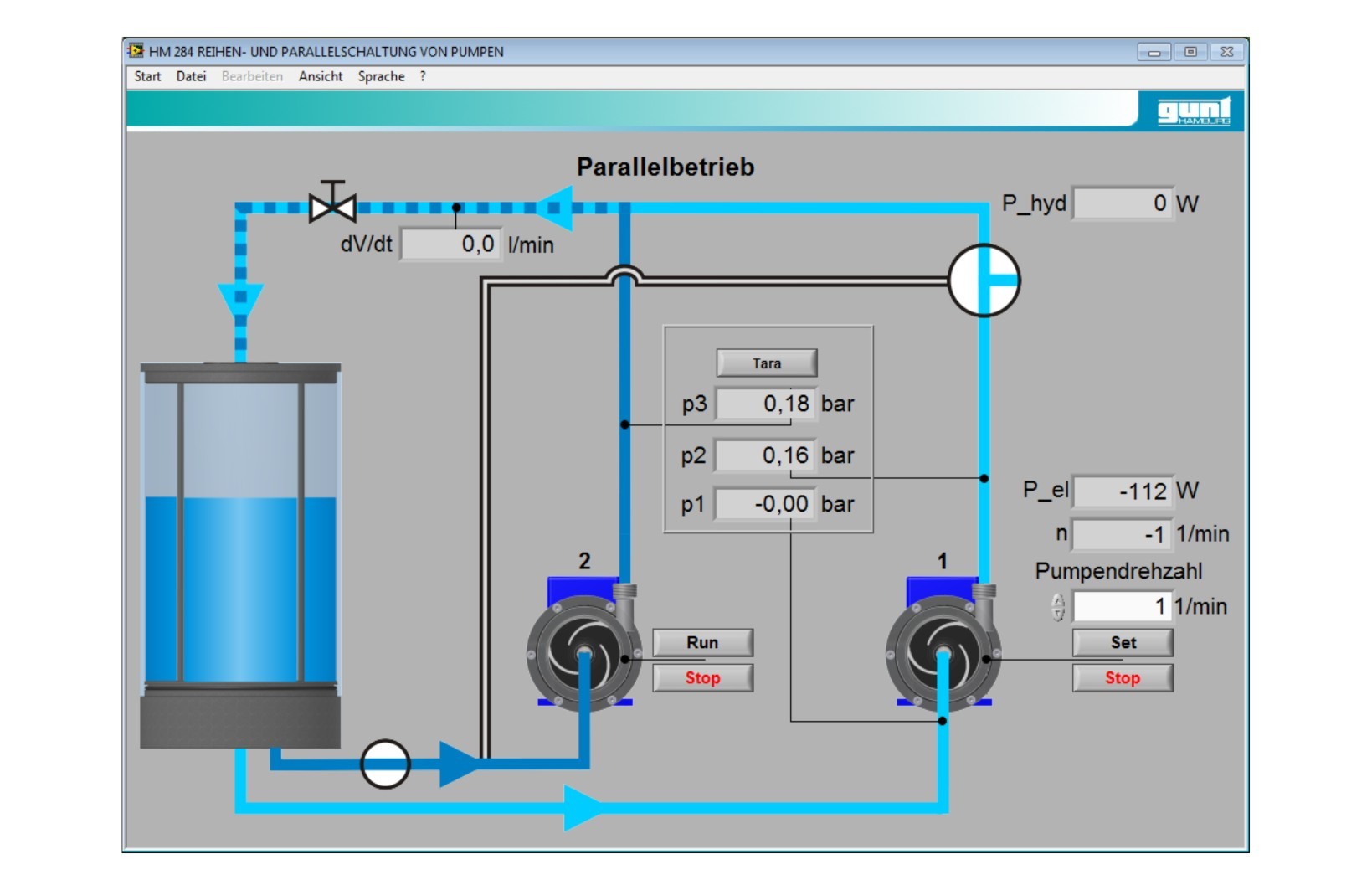The image size is (1372, 890).
Task: Maximize the HM 284 window
Action: click(1190, 52)
